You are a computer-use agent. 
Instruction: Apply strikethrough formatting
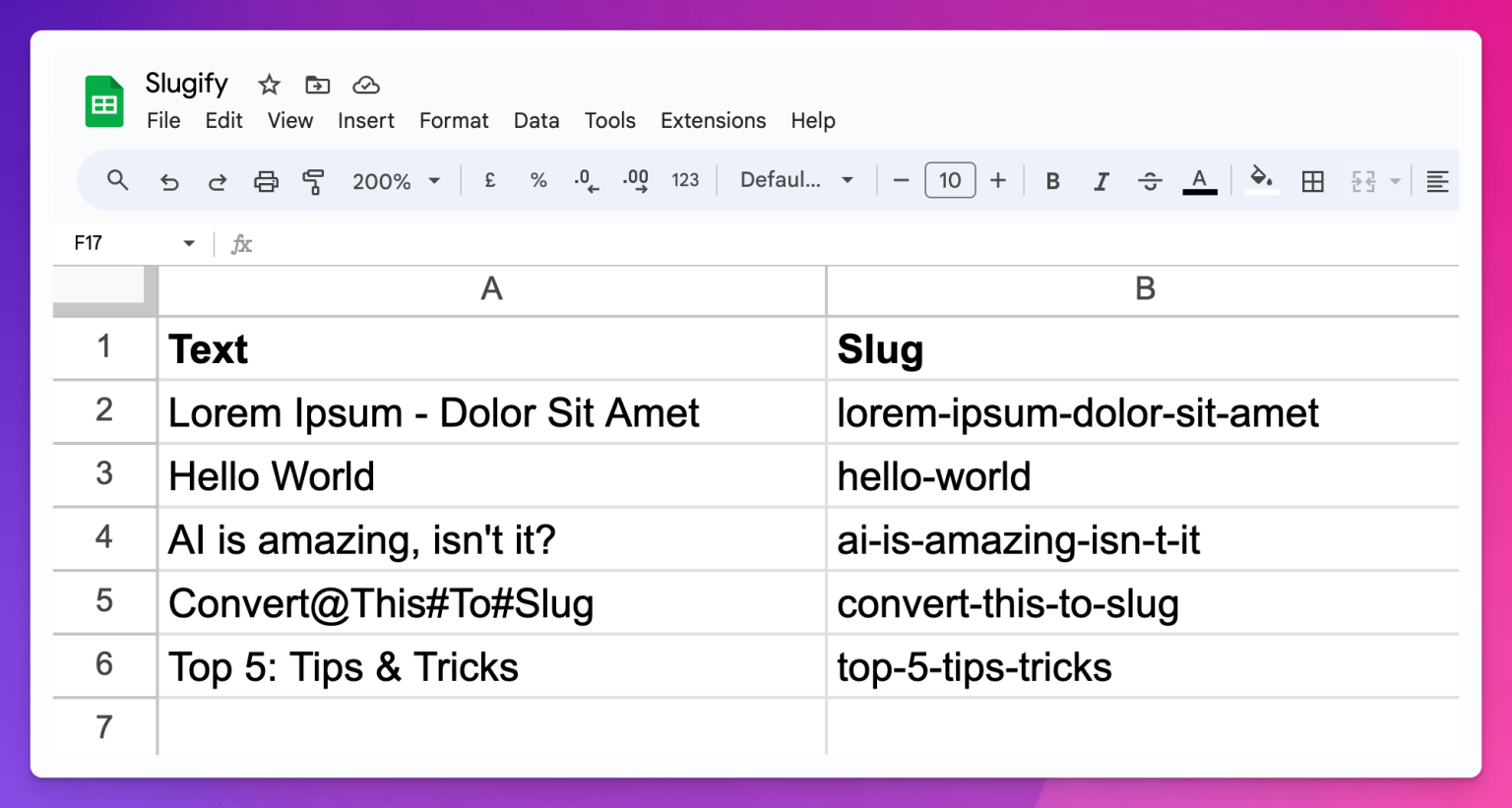[x=1149, y=181]
